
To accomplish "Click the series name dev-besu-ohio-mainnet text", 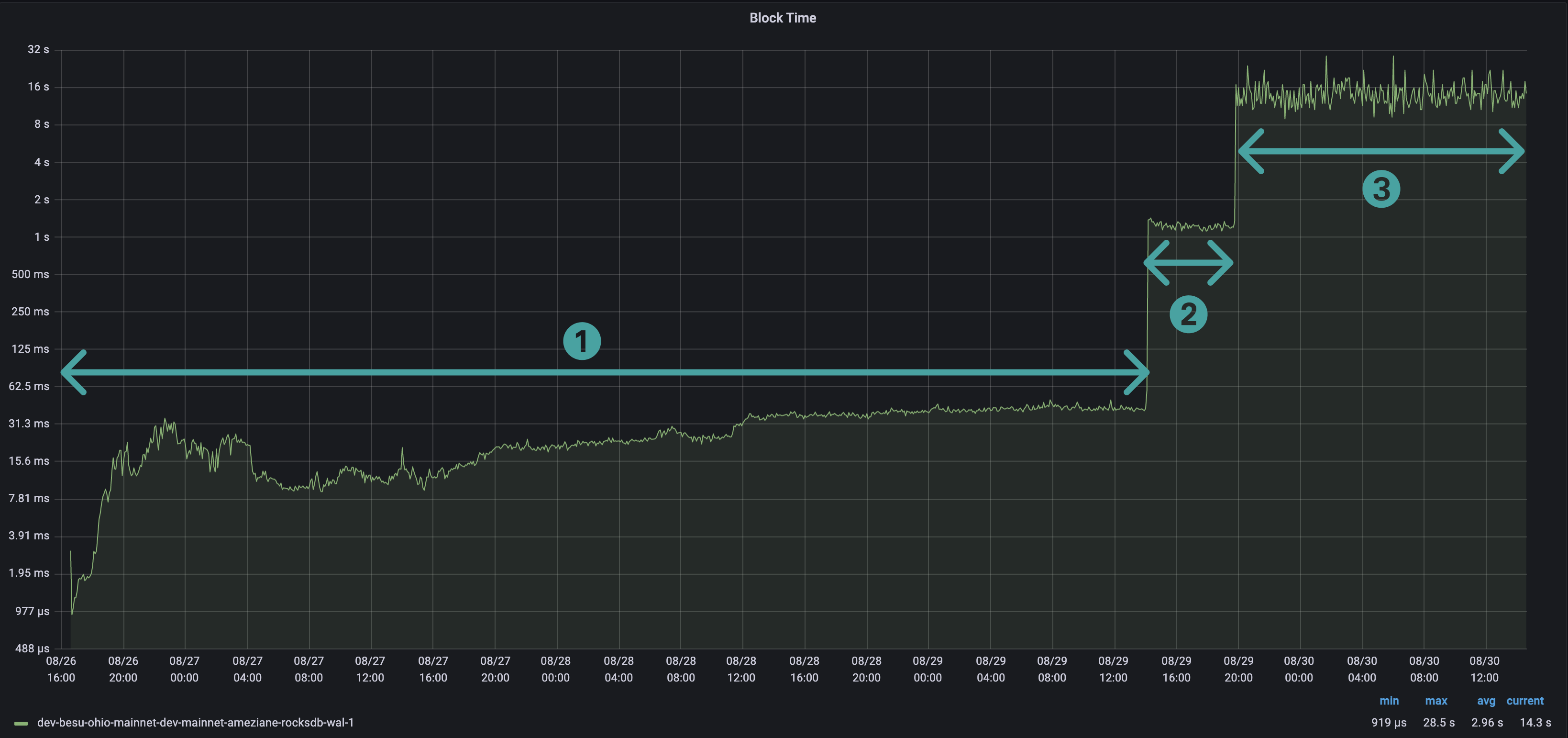I will pos(195,723).
